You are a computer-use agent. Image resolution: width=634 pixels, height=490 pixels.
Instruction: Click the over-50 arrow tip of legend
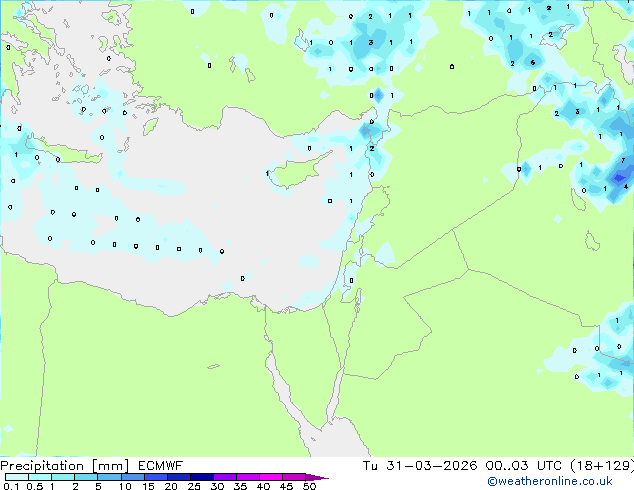(x=317, y=477)
